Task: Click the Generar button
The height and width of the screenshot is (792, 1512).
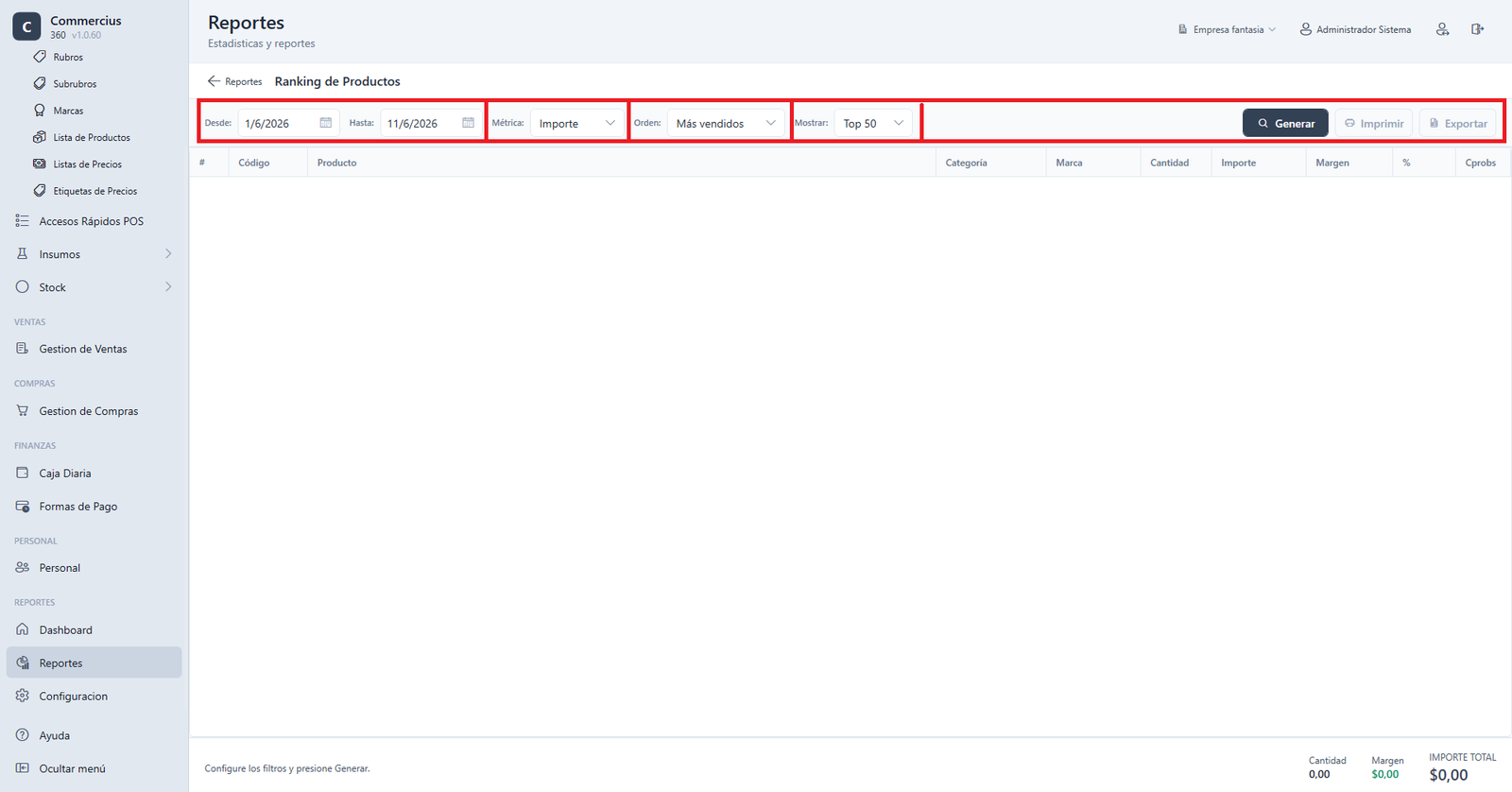Action: tap(1285, 123)
